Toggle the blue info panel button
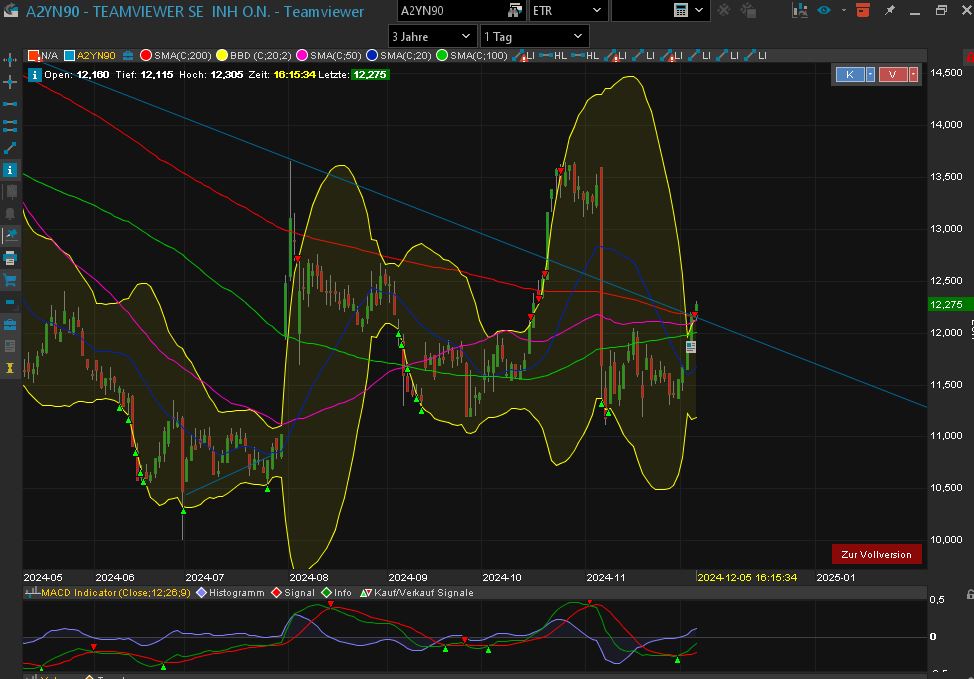974x679 pixels. [x=10, y=170]
